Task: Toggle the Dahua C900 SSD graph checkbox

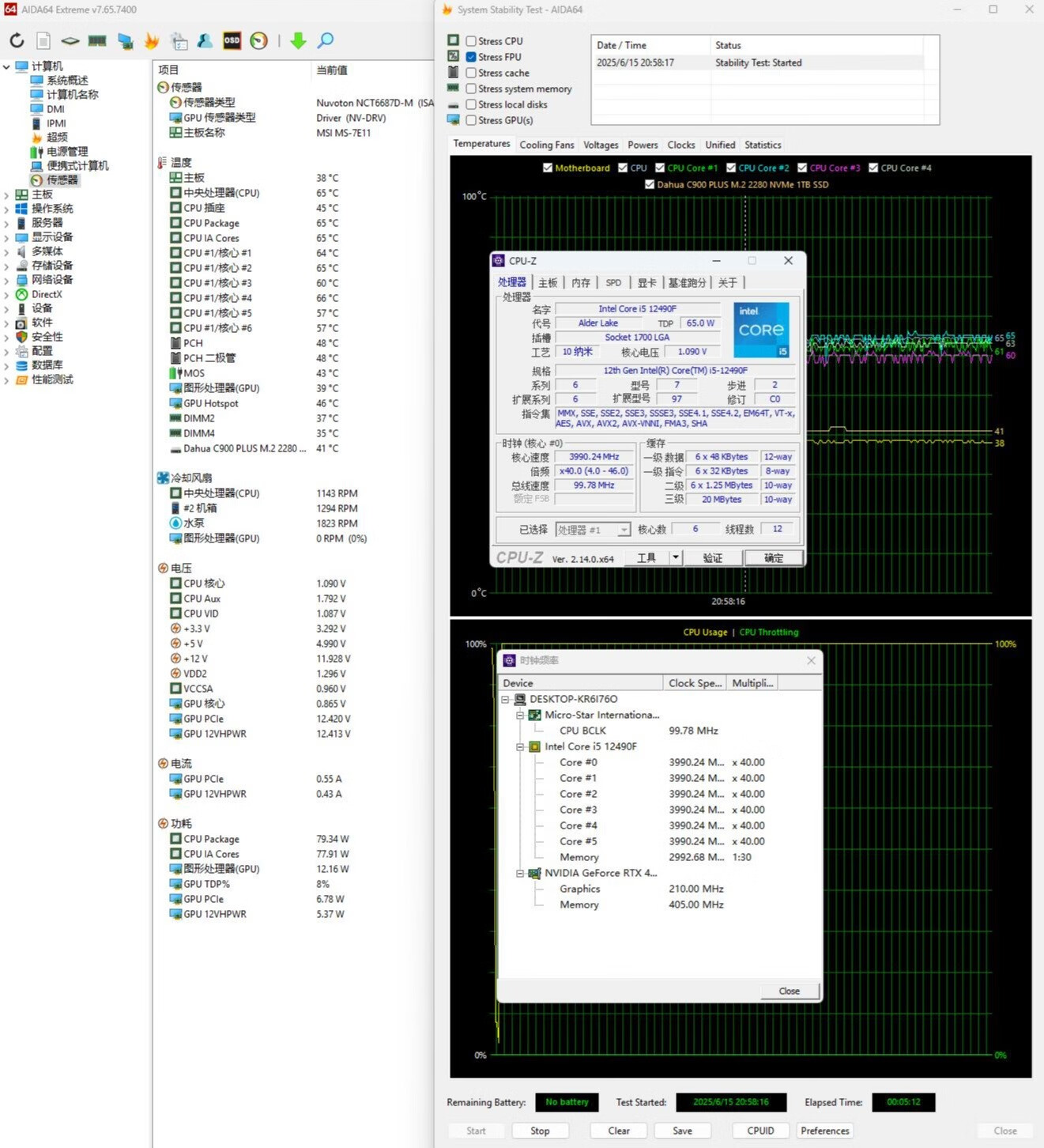Action: (x=650, y=184)
